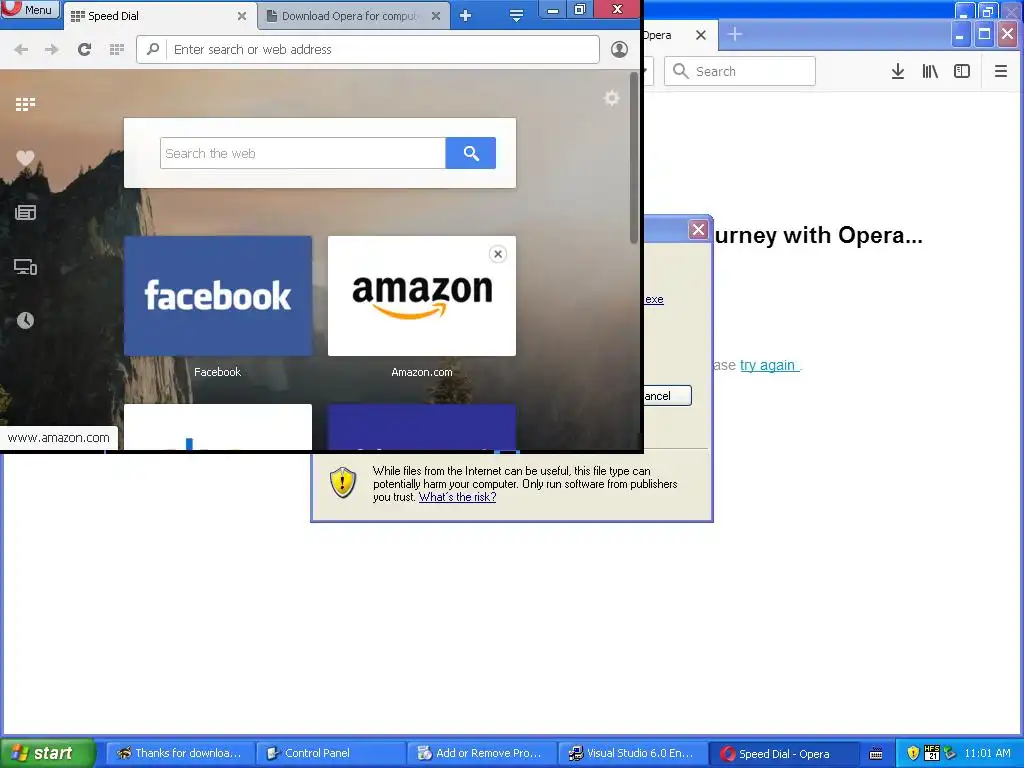Click the taskbar clock 11:01 AM
This screenshot has height=768, width=1024.
pos(987,753)
